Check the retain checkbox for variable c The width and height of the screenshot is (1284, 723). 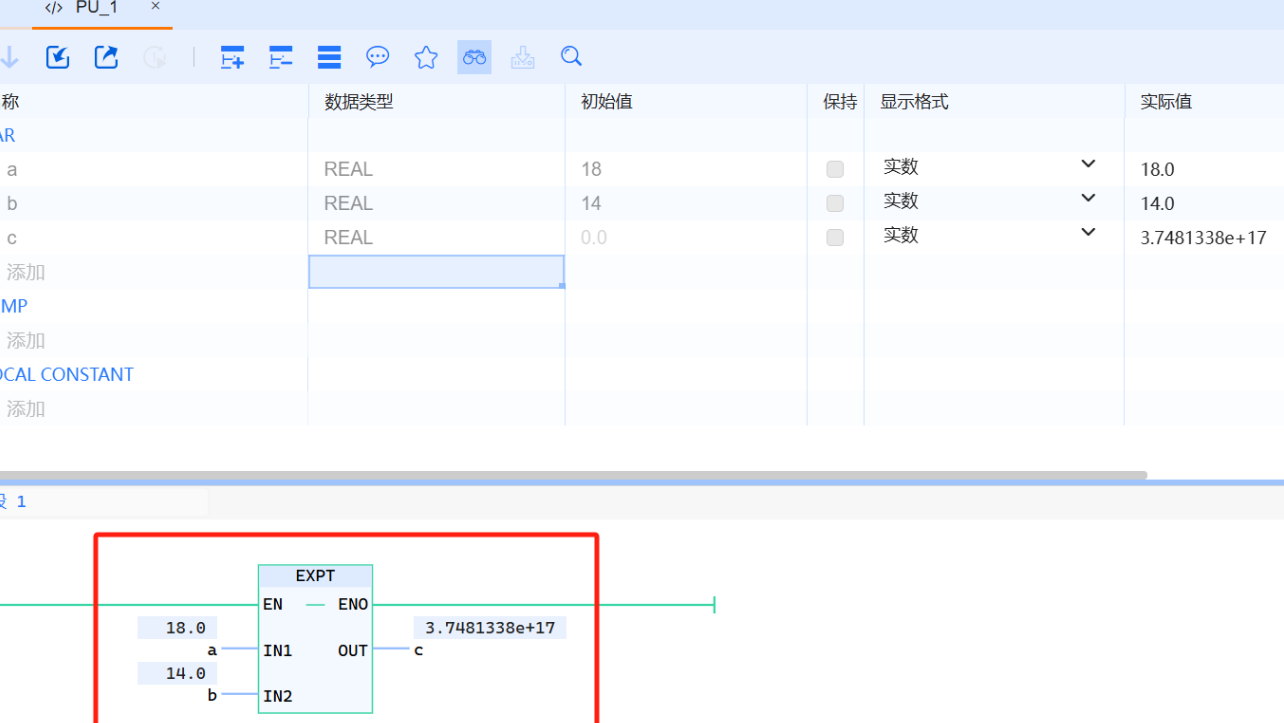coord(835,237)
